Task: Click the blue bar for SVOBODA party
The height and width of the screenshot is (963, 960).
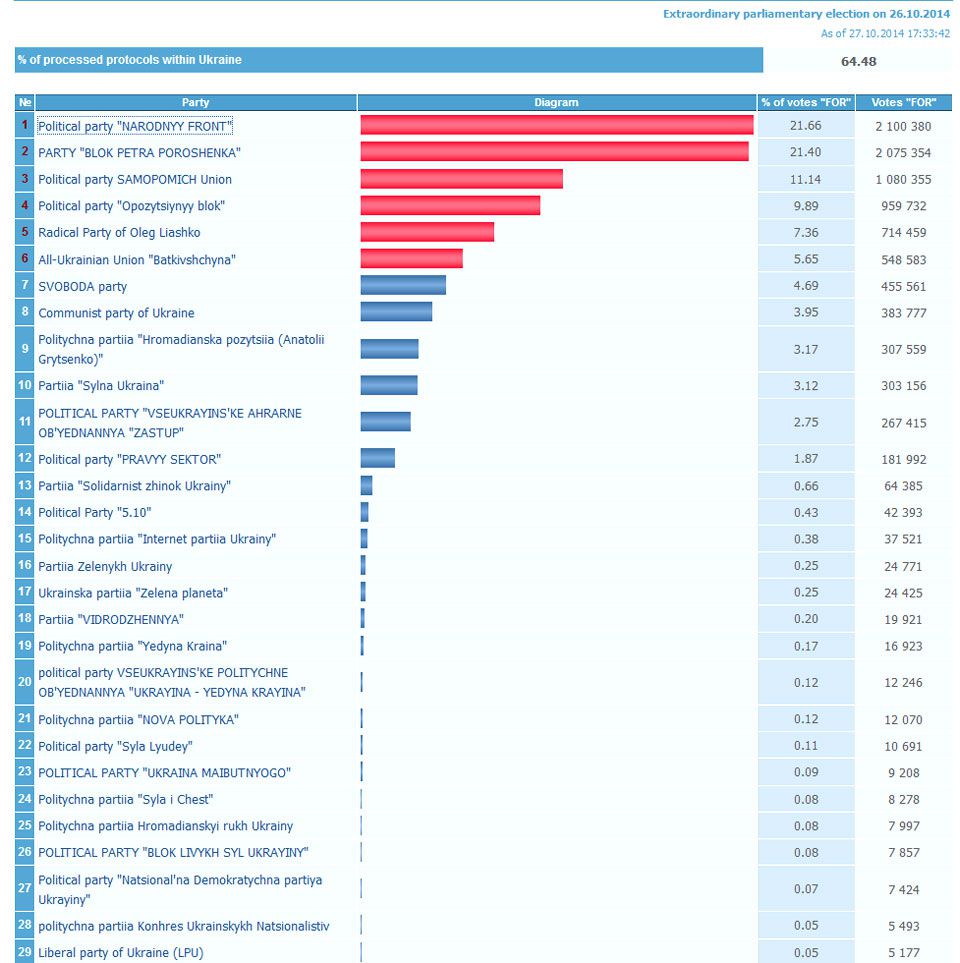Action: click(403, 286)
